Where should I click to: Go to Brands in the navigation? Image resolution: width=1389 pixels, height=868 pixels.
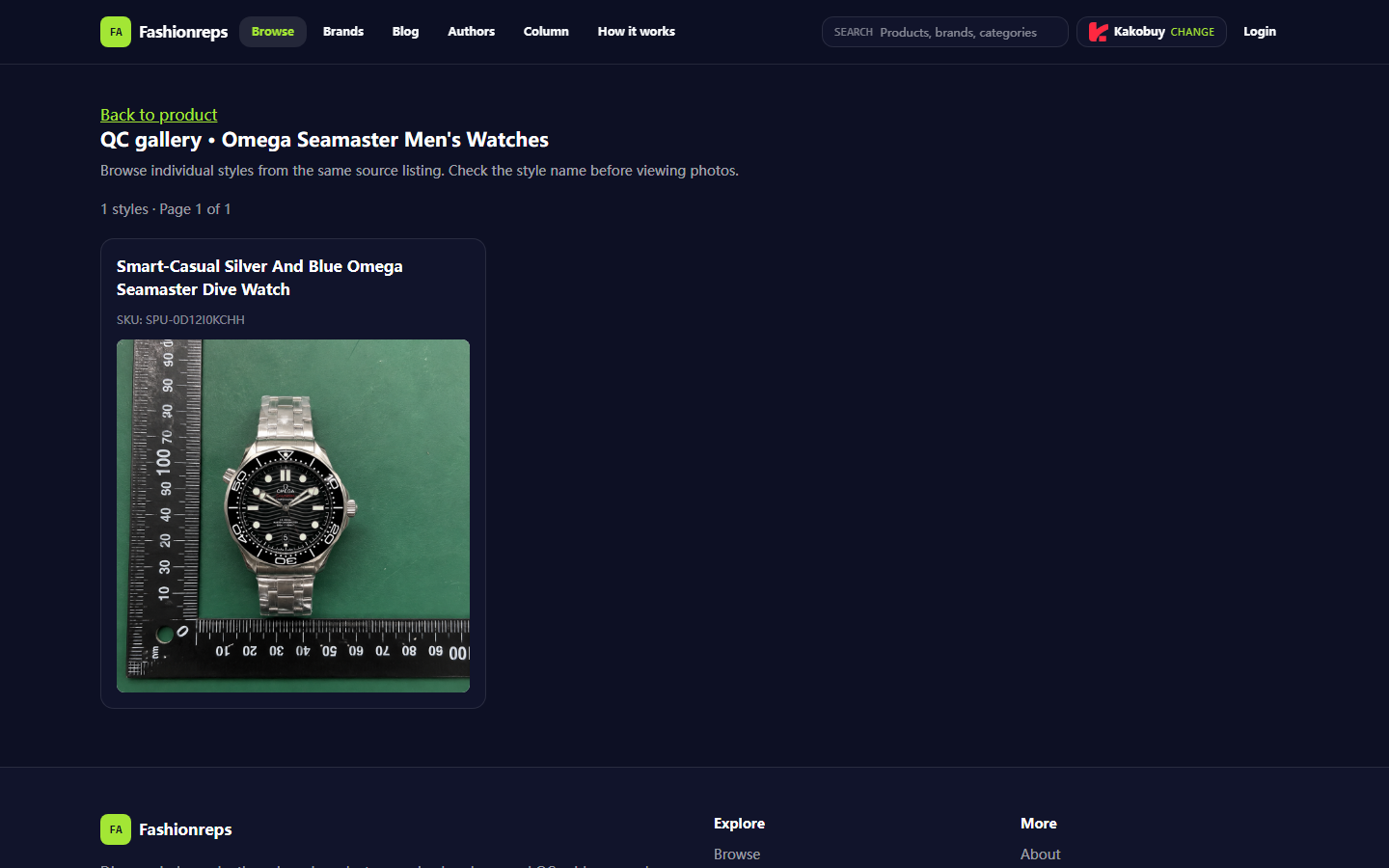tap(343, 32)
